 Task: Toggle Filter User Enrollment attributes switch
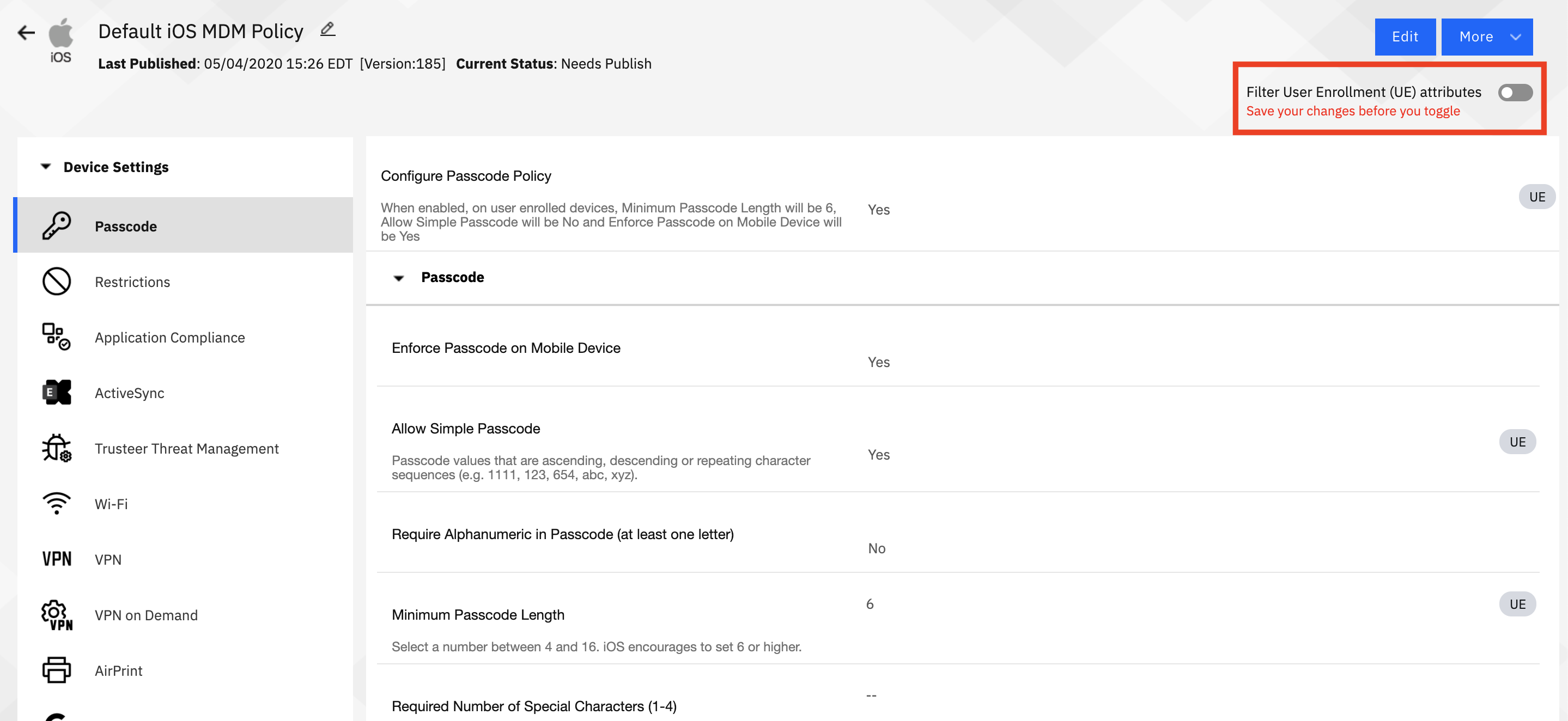point(1515,93)
